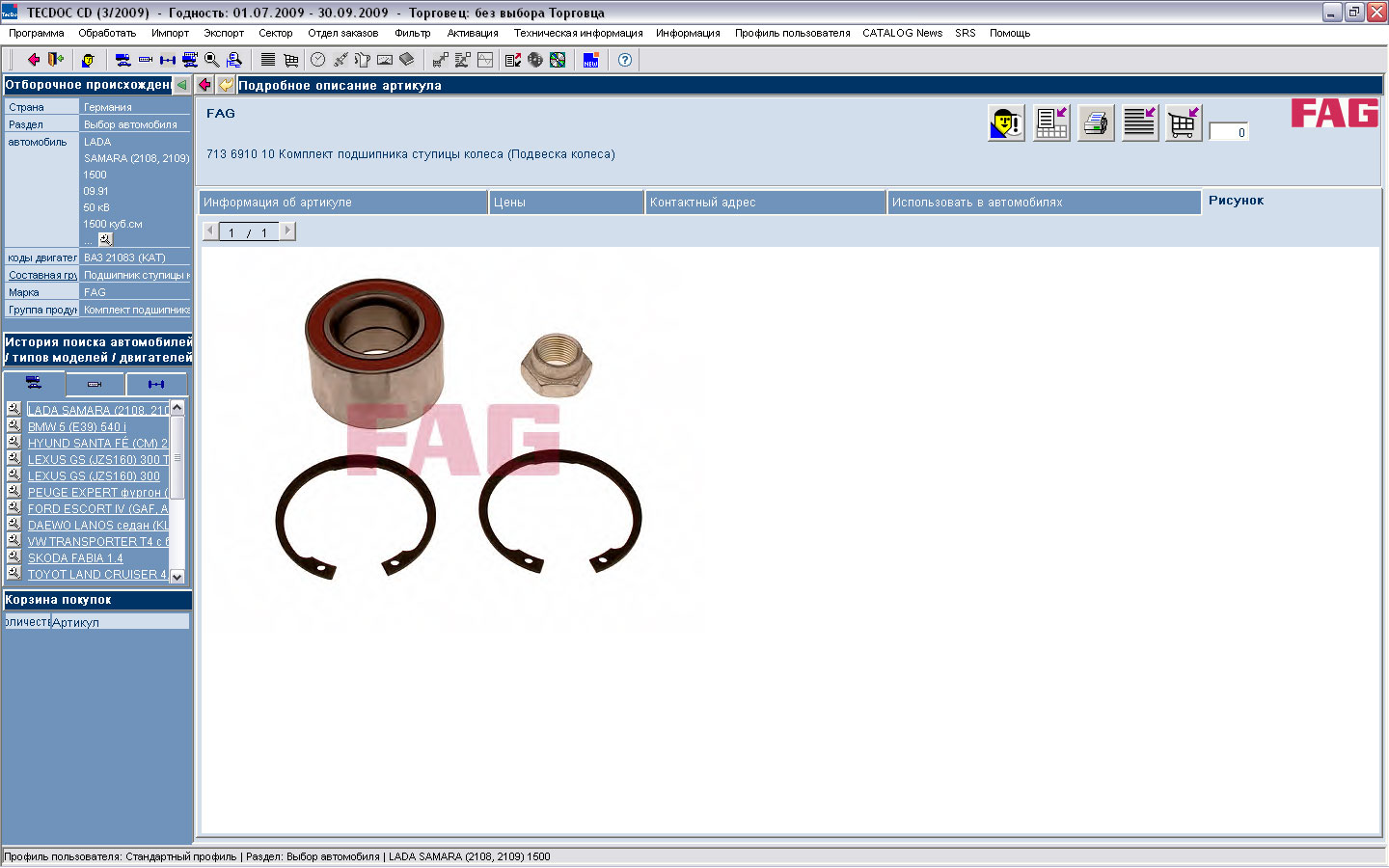Open the Фильтр menu
This screenshot has height=868, width=1389.
coord(413,33)
